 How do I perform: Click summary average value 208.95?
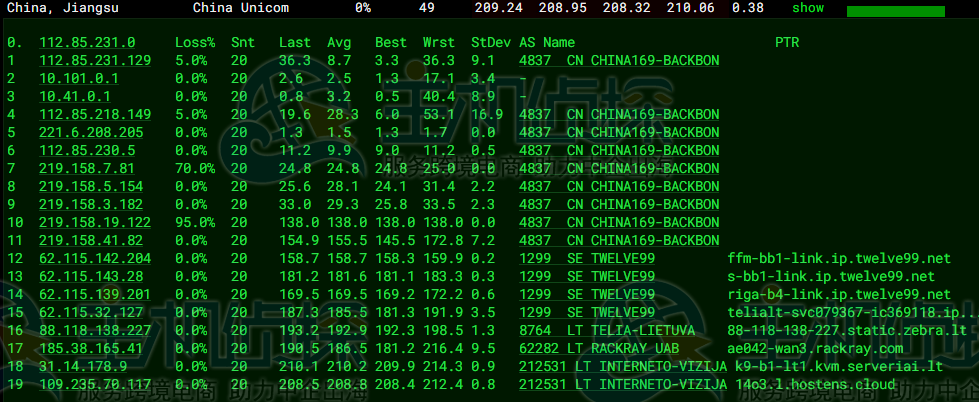point(563,8)
